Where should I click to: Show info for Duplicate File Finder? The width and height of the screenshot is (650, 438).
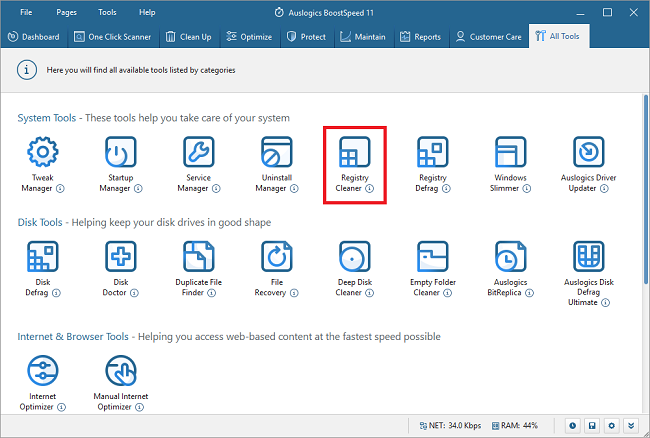tap(211, 293)
